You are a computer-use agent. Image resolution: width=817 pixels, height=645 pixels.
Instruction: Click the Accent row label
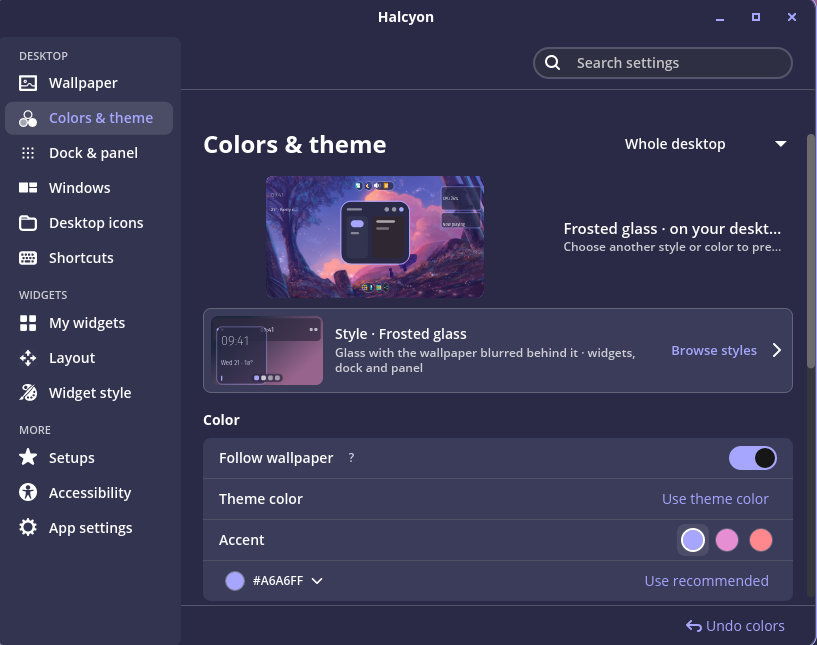(241, 540)
